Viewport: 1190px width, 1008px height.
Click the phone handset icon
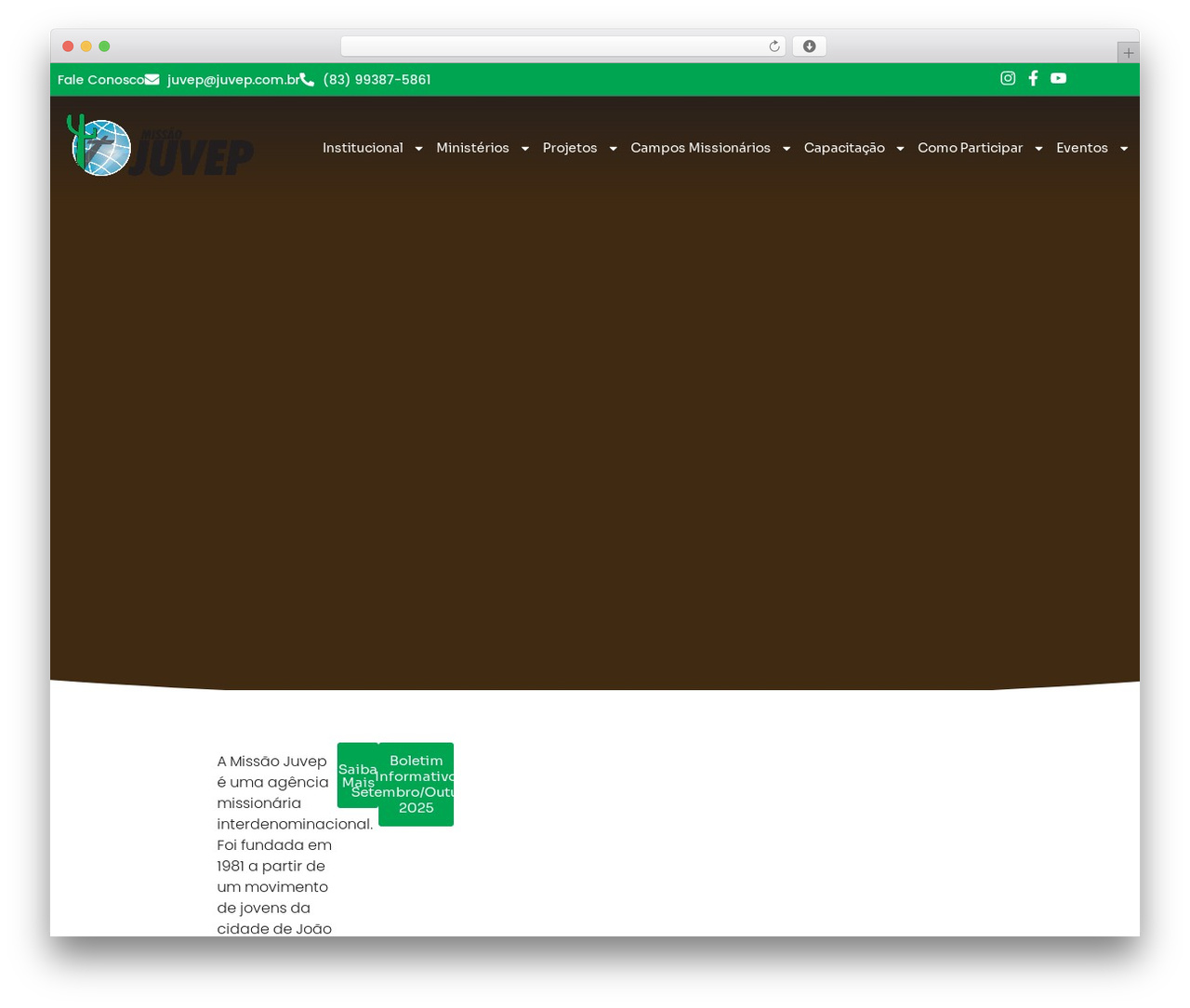[x=307, y=79]
